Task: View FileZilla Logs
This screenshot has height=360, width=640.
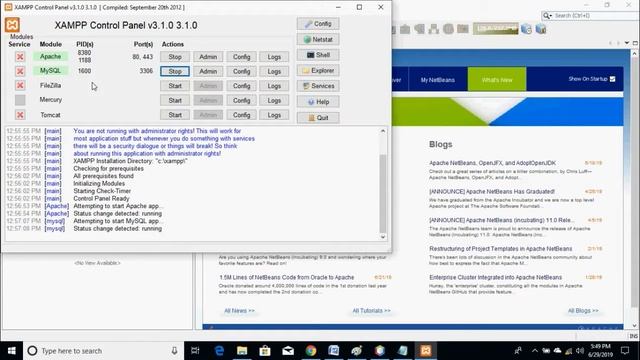Action: point(274,86)
